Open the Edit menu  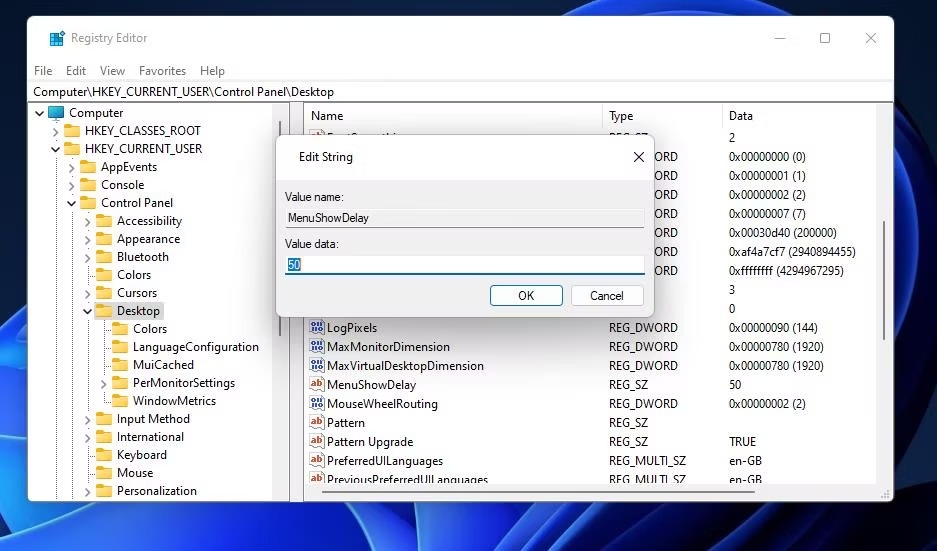[76, 71]
